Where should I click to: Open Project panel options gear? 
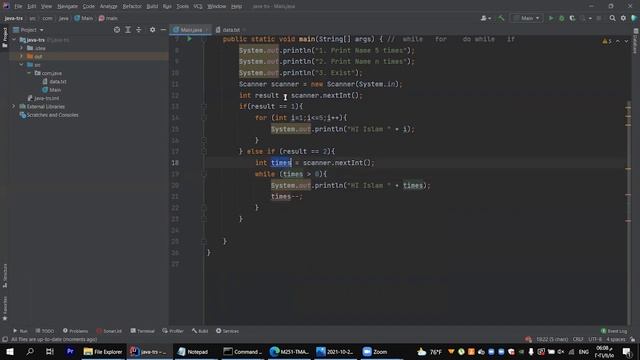[x=152, y=30]
